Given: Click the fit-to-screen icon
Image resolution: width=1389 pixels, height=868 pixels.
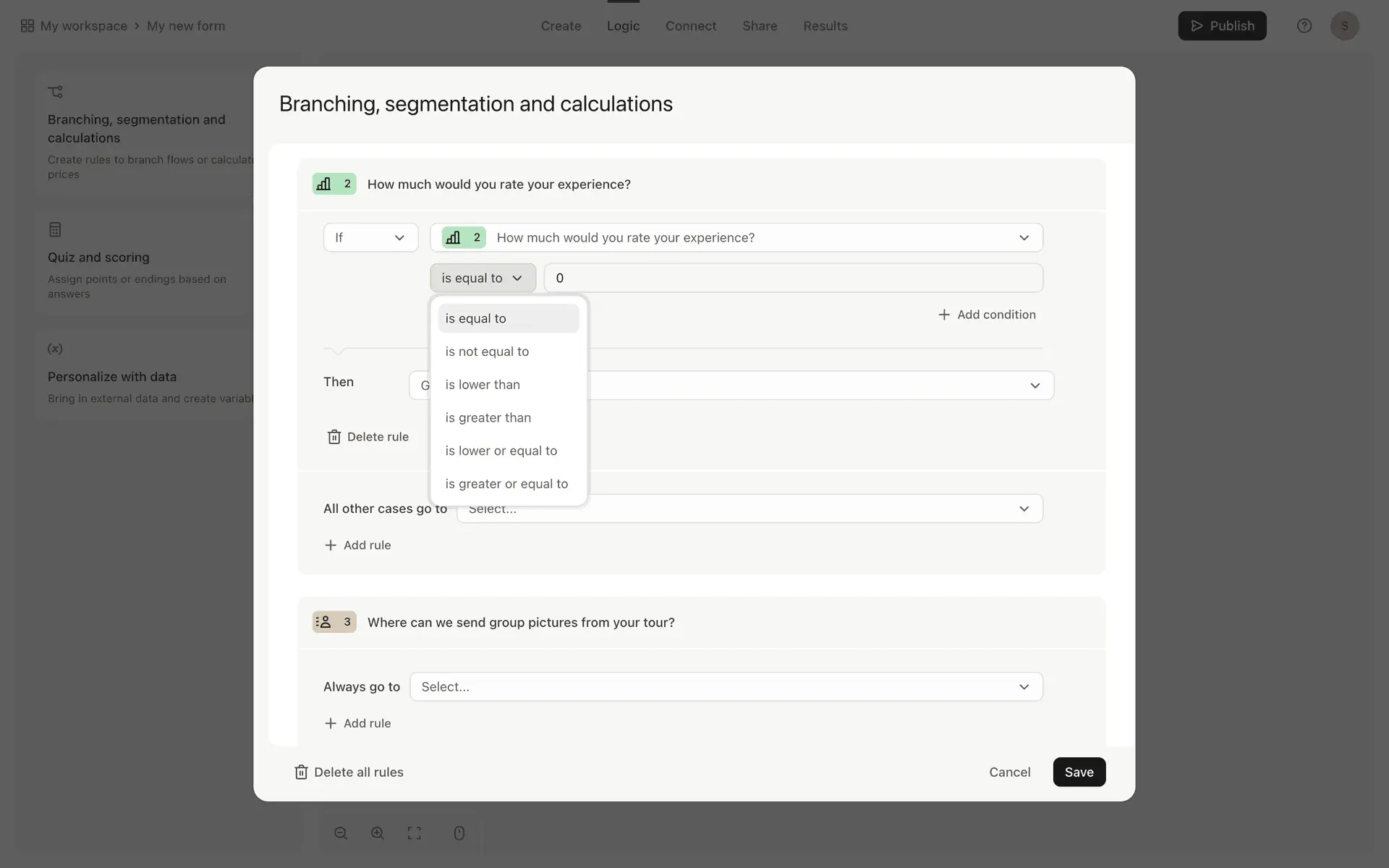Looking at the screenshot, I should pyautogui.click(x=414, y=833).
